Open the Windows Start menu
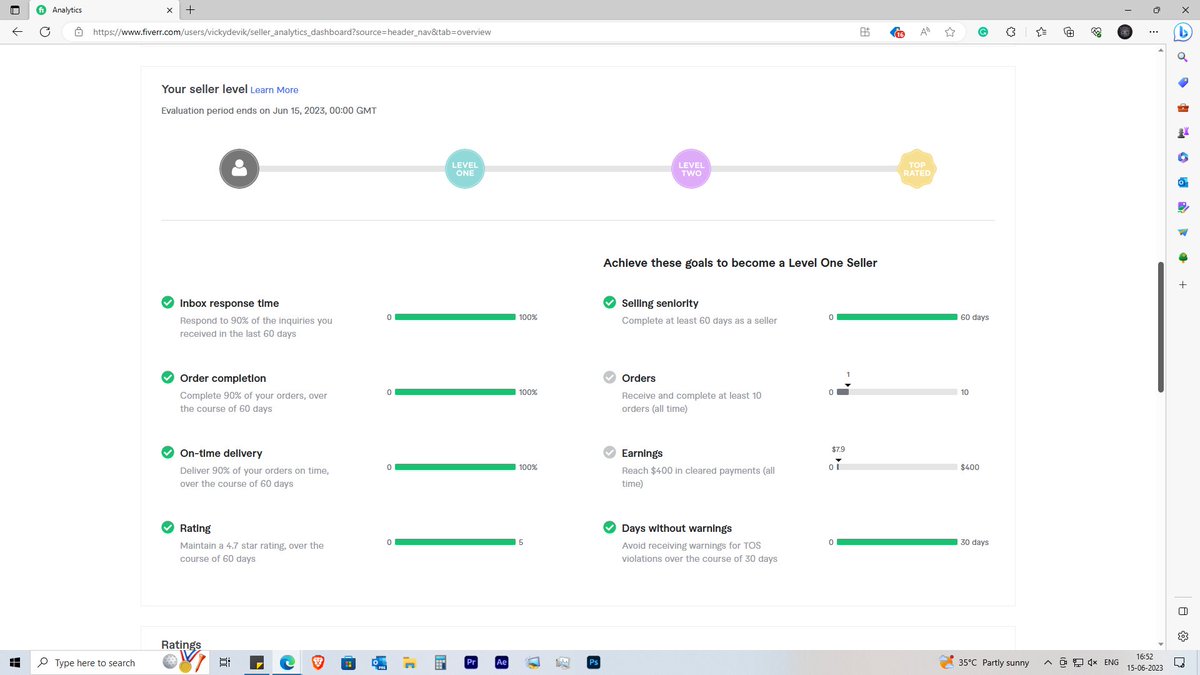This screenshot has width=1200, height=675. (x=15, y=662)
